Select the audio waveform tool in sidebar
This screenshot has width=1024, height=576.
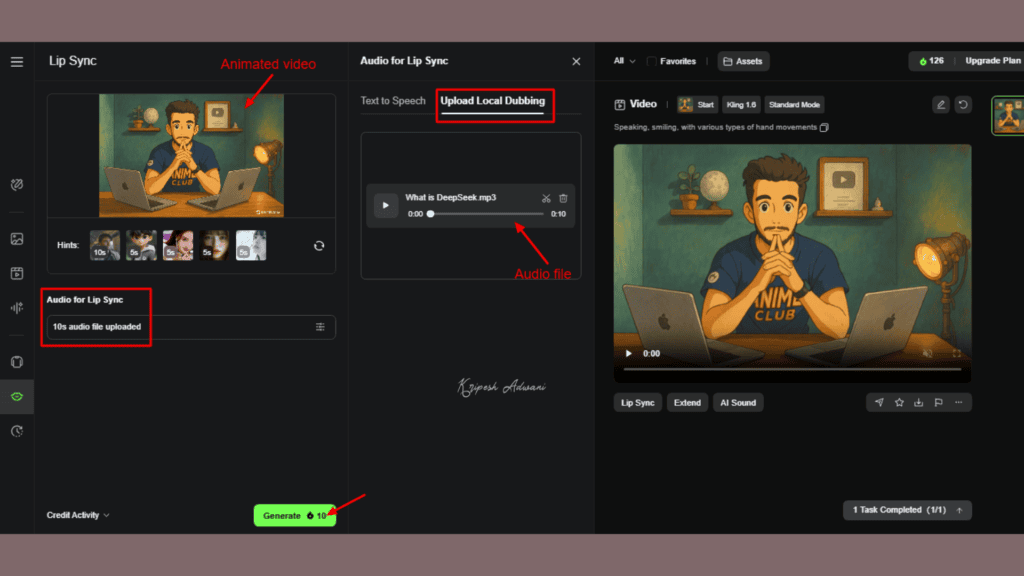[x=16, y=307]
